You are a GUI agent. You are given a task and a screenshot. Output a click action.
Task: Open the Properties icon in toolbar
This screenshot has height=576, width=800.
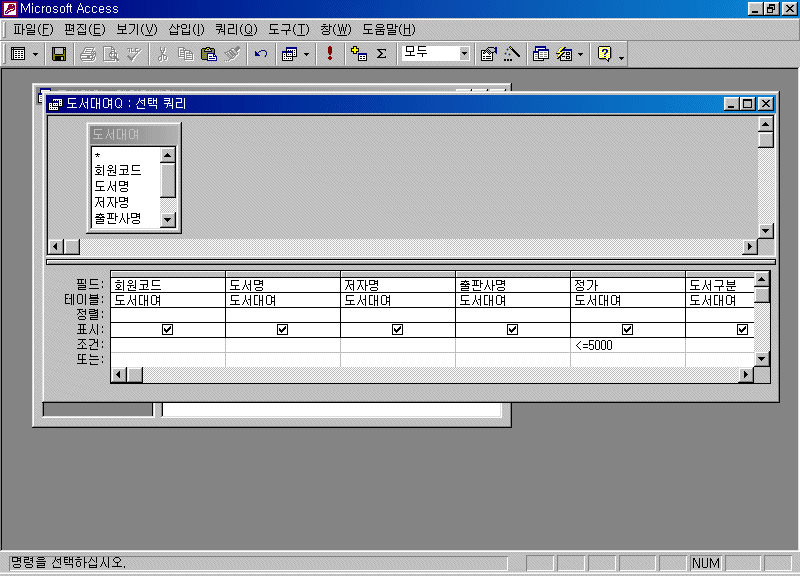tap(489, 54)
